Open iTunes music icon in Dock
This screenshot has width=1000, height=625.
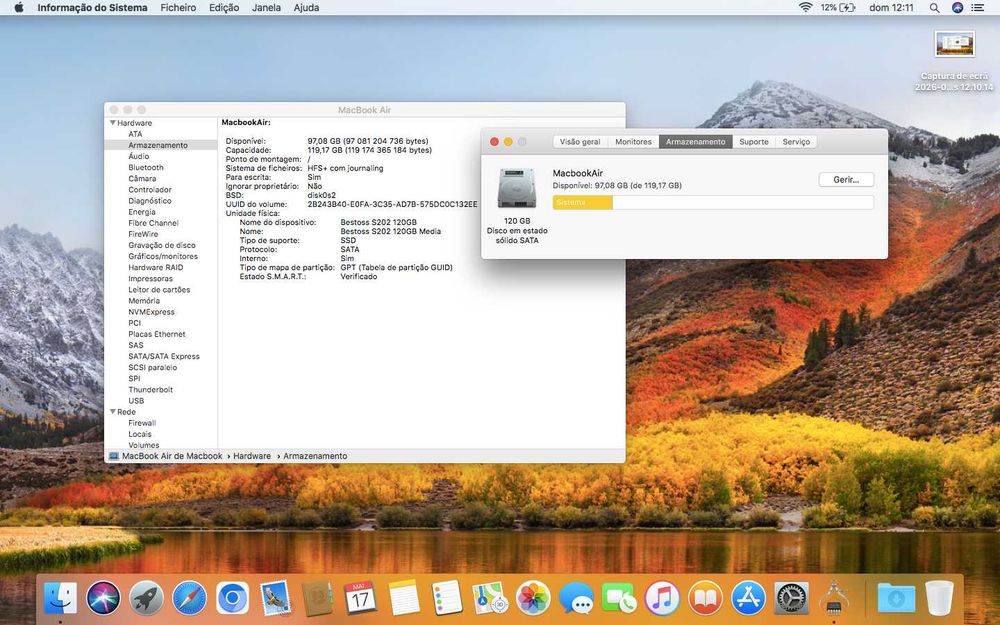pos(662,599)
